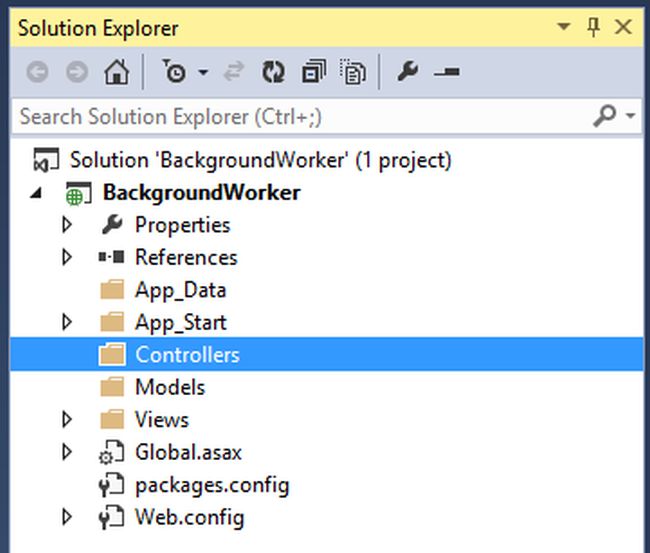650x553 pixels.
Task: Click the Pending Changes Filter clock icon
Action: (175, 73)
